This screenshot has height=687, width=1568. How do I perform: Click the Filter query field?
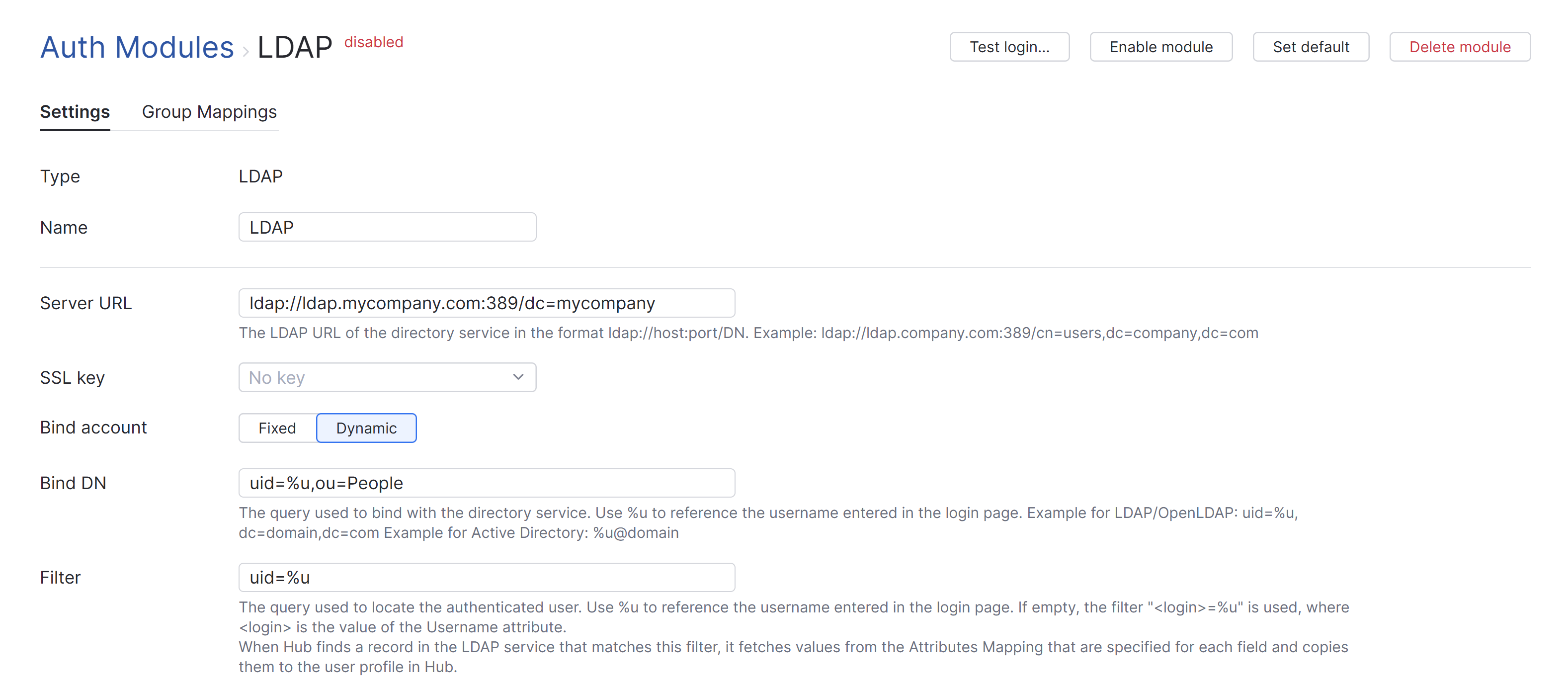pos(487,577)
